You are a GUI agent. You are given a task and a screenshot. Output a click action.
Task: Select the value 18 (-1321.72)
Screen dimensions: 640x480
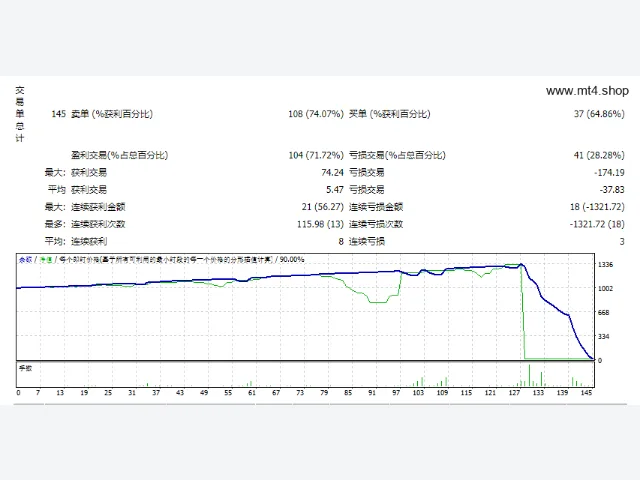597,207
